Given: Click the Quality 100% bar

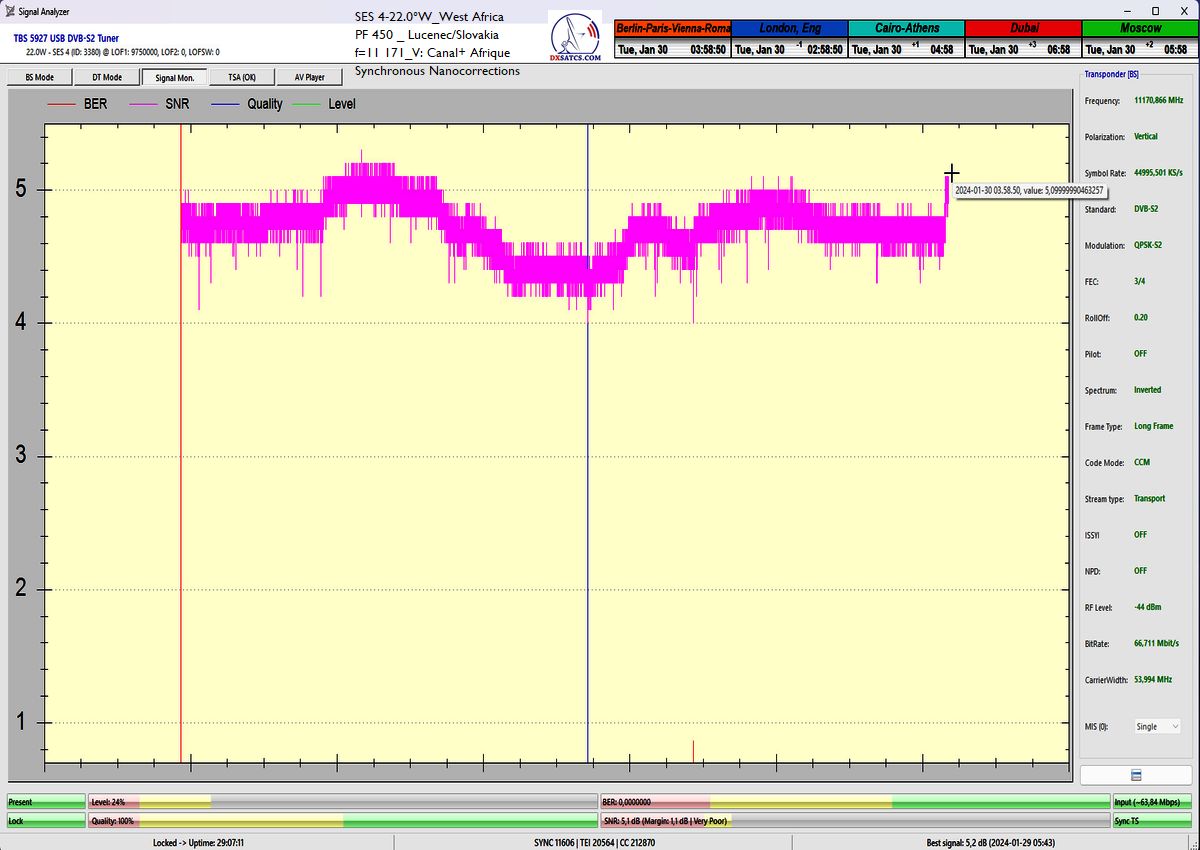Looking at the screenshot, I should point(342,821).
